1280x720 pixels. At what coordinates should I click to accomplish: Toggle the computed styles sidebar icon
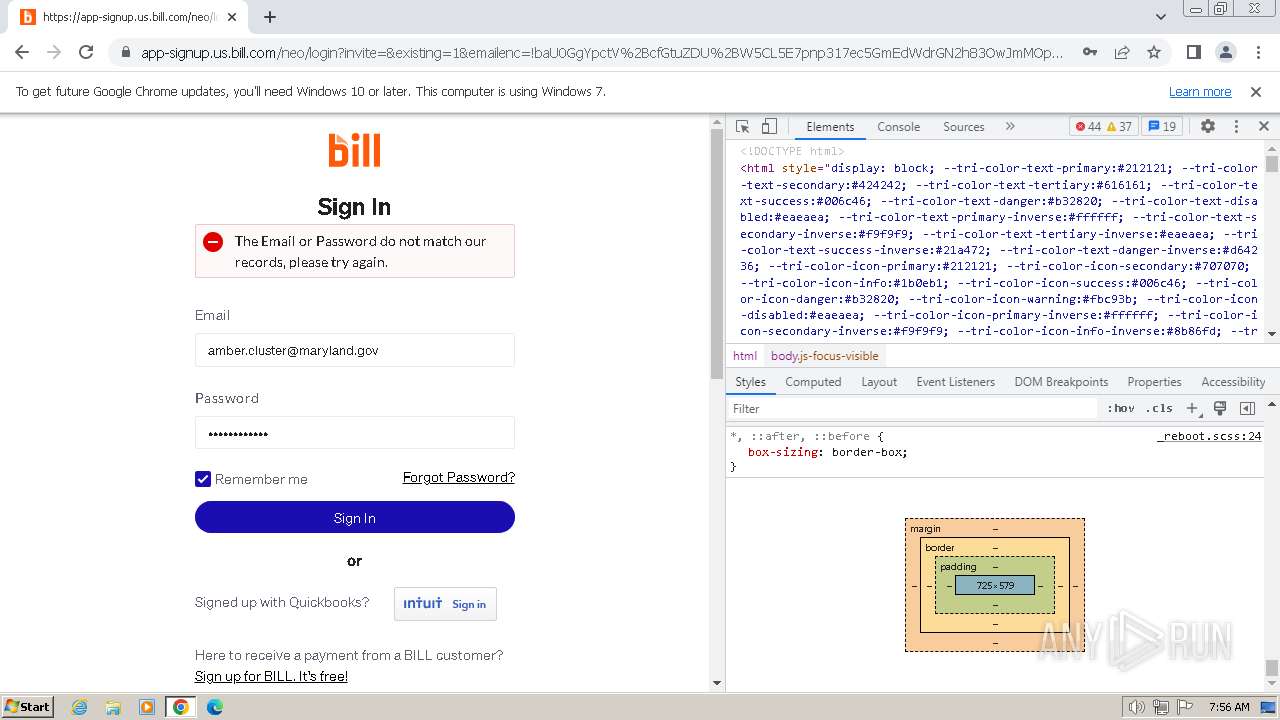pyautogui.click(x=1247, y=408)
